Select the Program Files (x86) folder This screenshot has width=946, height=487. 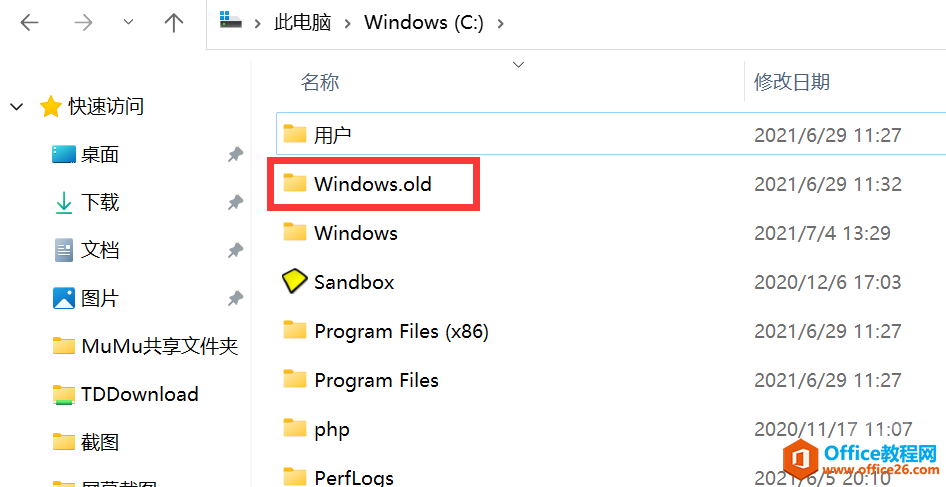tap(400, 331)
